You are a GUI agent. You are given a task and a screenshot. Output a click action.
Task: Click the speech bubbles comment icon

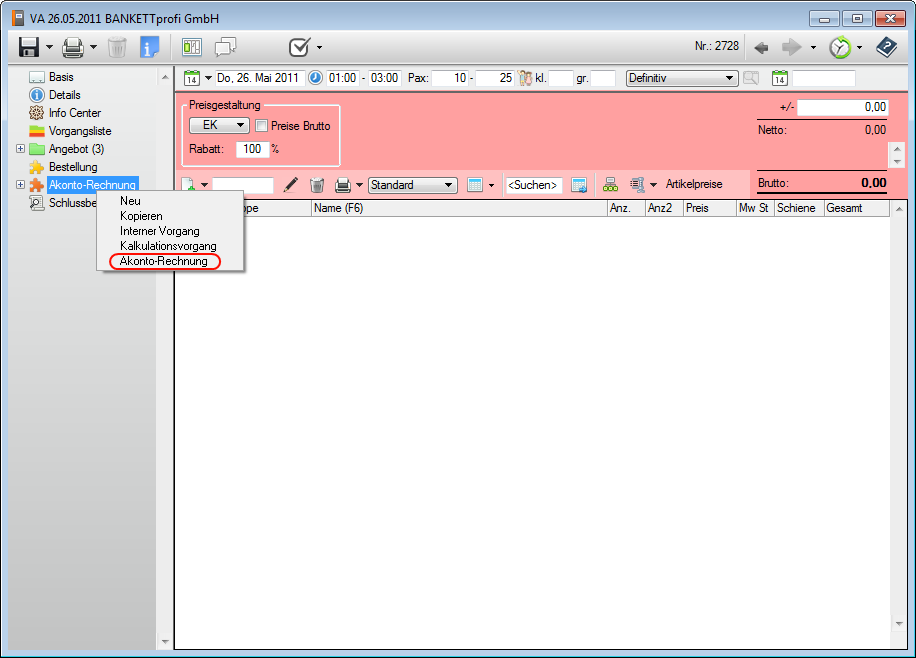226,47
